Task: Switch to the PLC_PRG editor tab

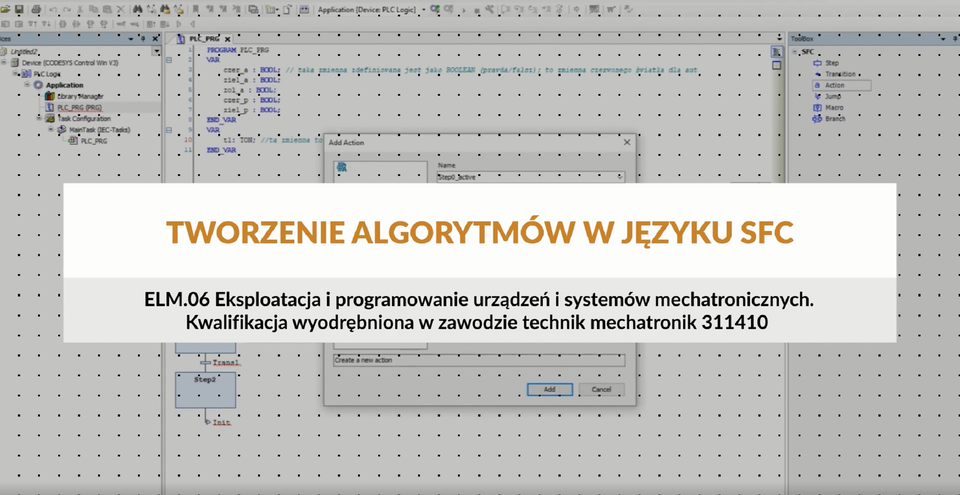Action: (205, 38)
